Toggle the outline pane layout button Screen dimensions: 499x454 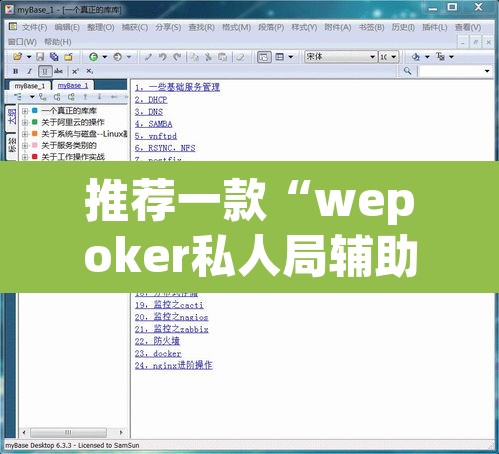coord(264,57)
